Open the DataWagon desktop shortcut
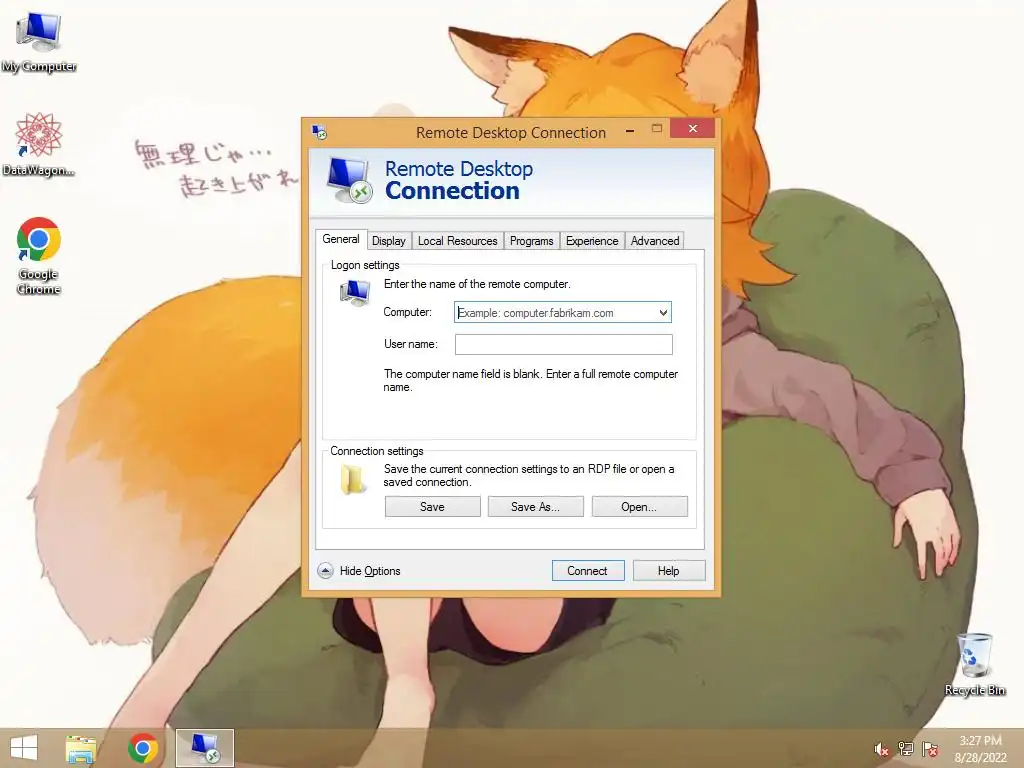This screenshot has width=1024, height=768. click(39, 145)
